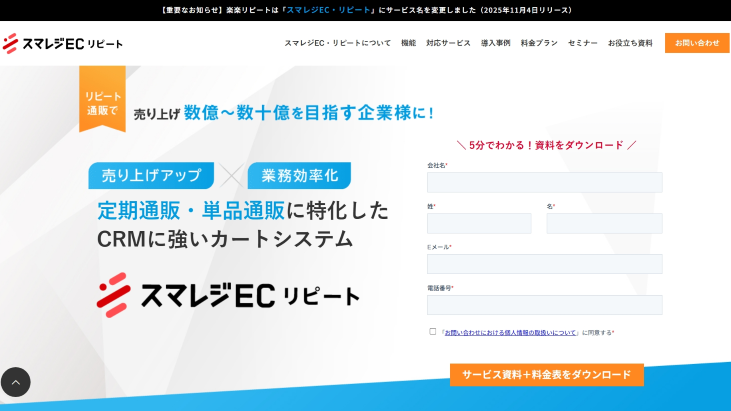
Task: Click the スマレジEC・リピート link in announcement bar
Action: (x=328, y=10)
